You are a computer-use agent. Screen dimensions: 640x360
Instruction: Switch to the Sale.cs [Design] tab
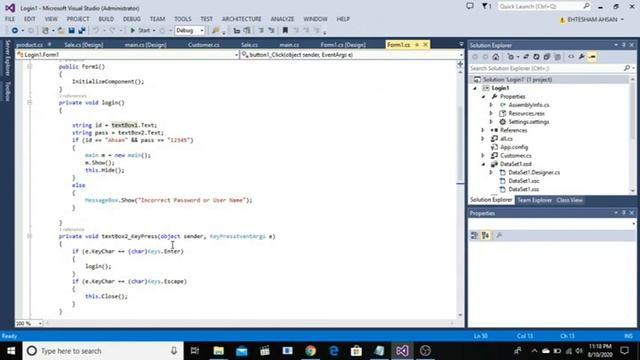pyautogui.click(x=84, y=45)
